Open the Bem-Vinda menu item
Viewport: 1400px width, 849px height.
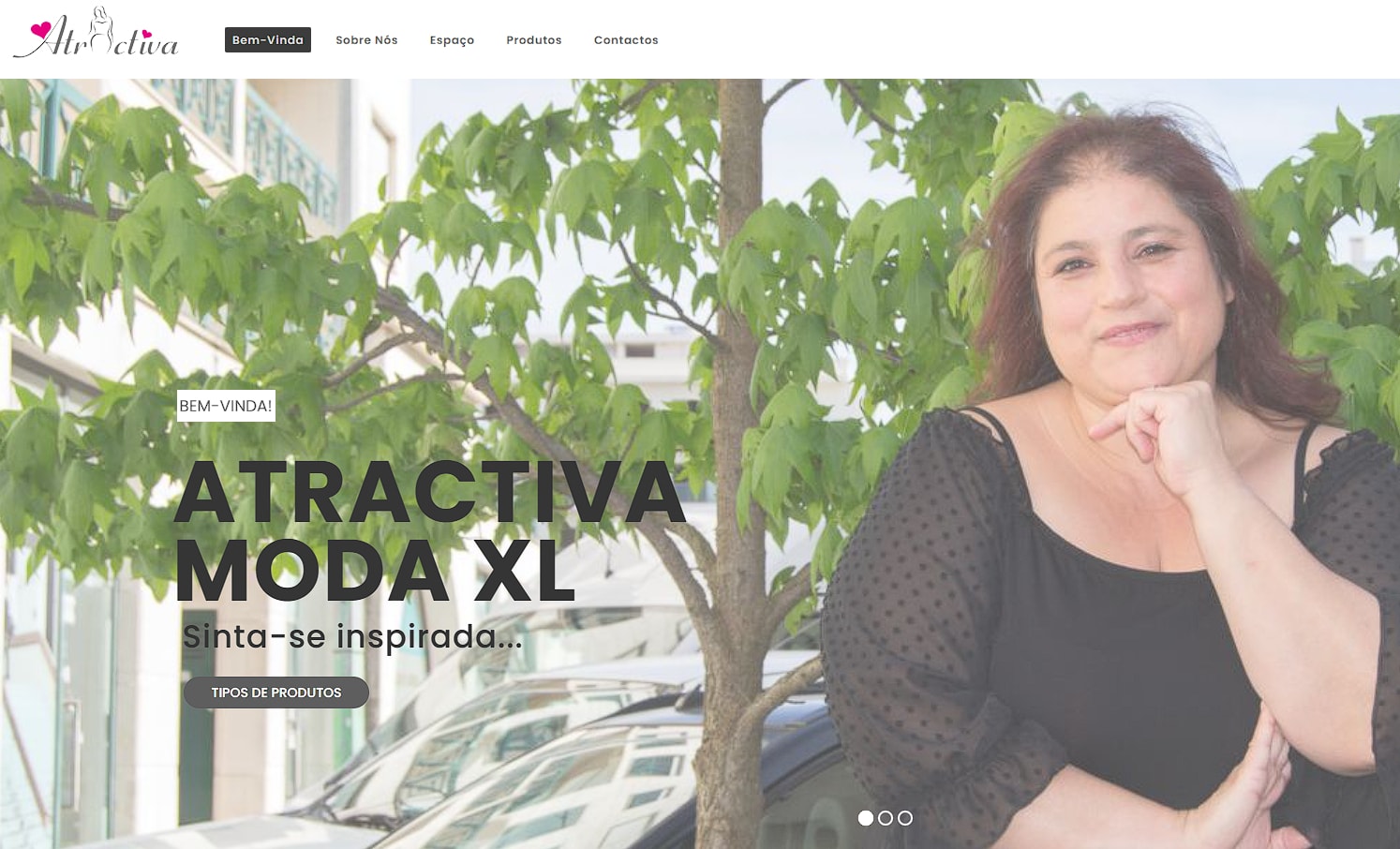pyautogui.click(x=268, y=40)
